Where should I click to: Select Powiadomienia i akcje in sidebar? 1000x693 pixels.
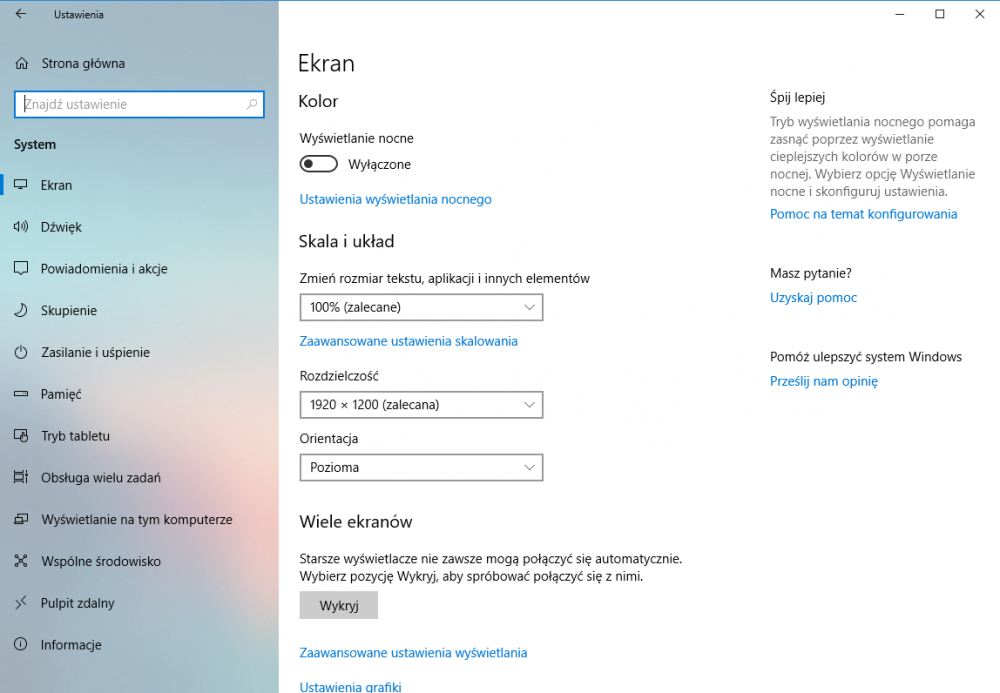pos(139,268)
